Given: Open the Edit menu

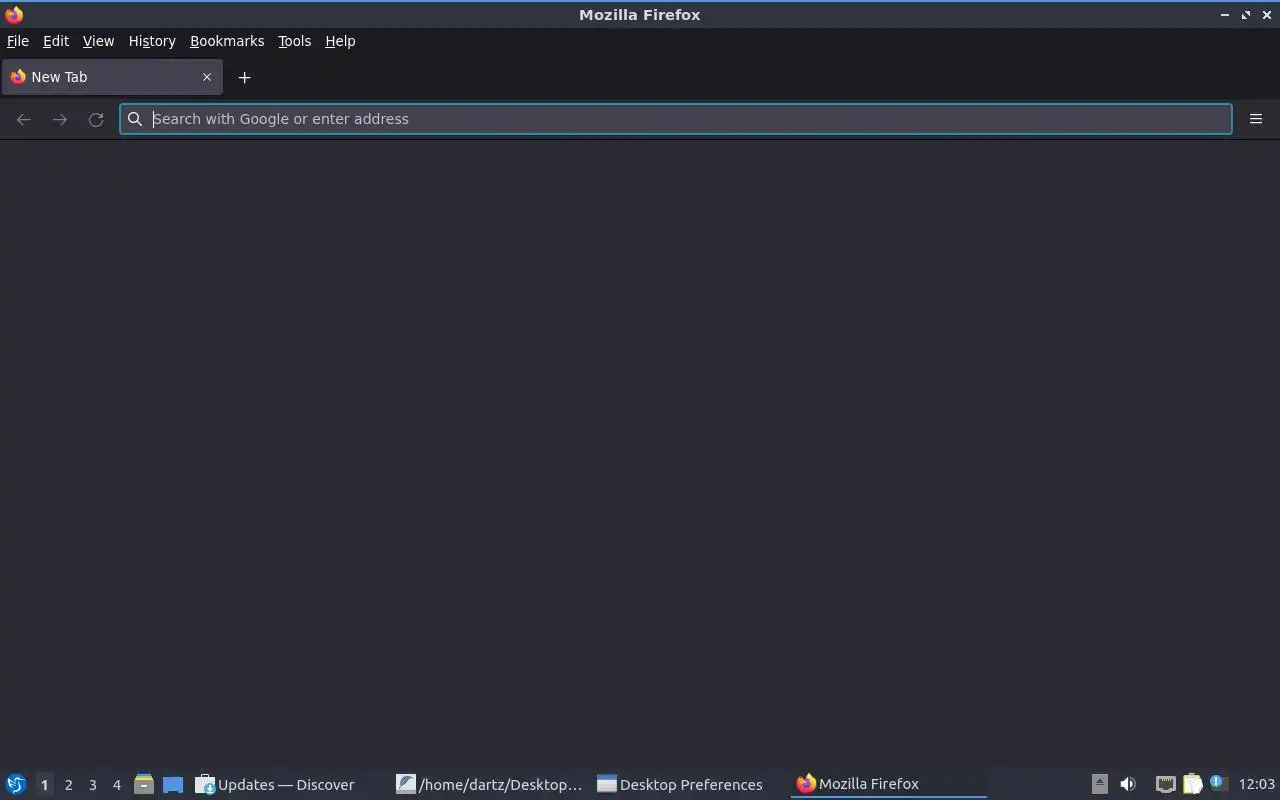Looking at the screenshot, I should pos(56,41).
